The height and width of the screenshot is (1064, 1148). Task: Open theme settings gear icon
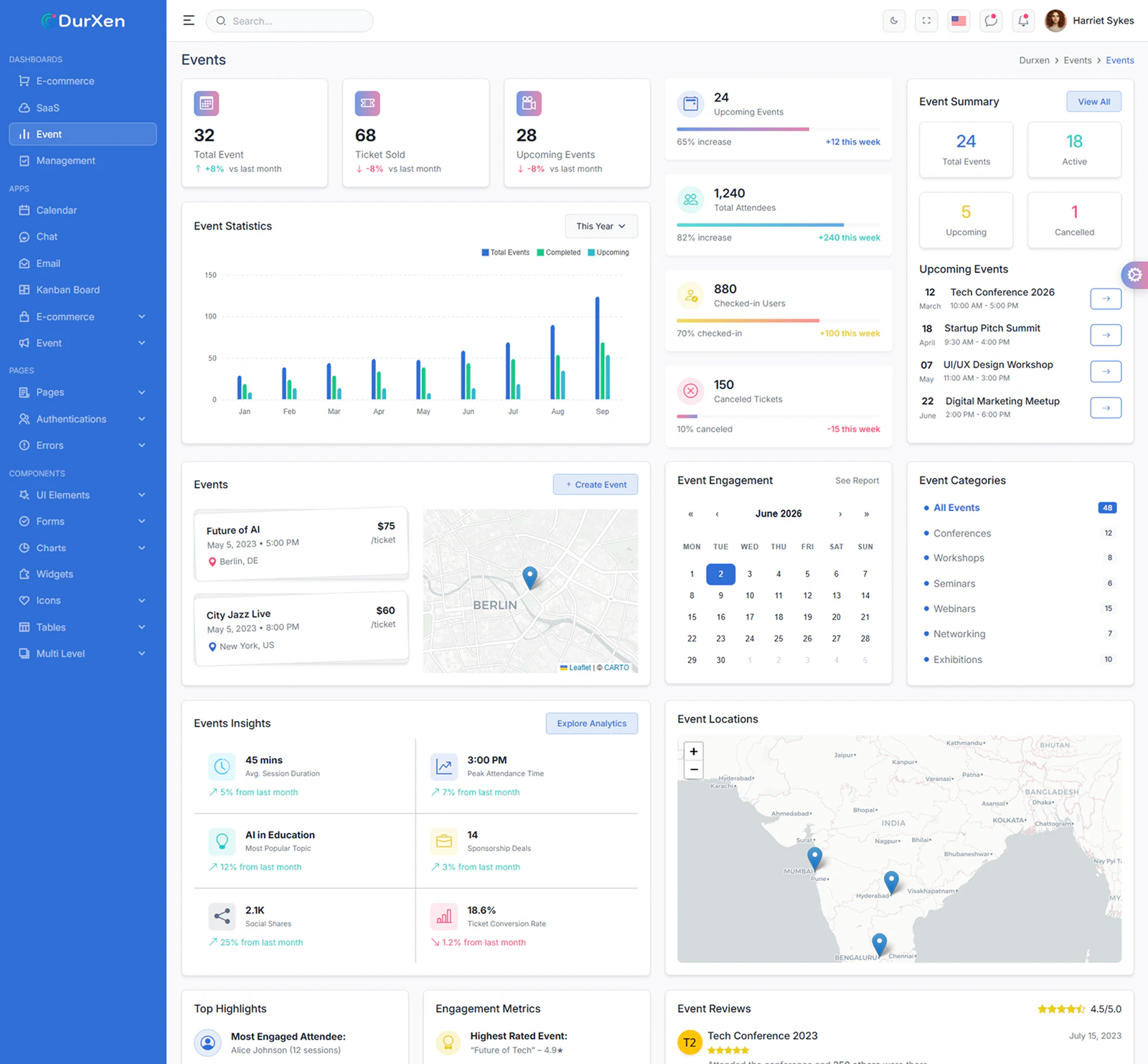pos(1134,275)
